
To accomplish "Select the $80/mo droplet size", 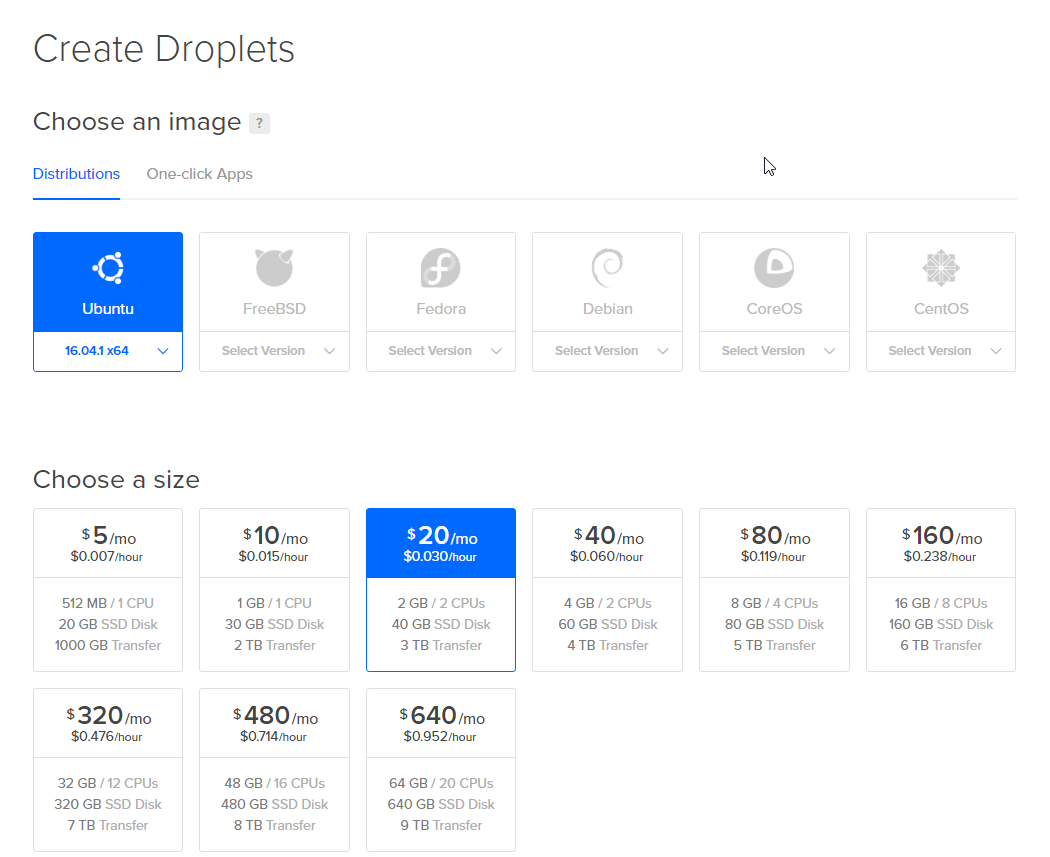I will 774,590.
